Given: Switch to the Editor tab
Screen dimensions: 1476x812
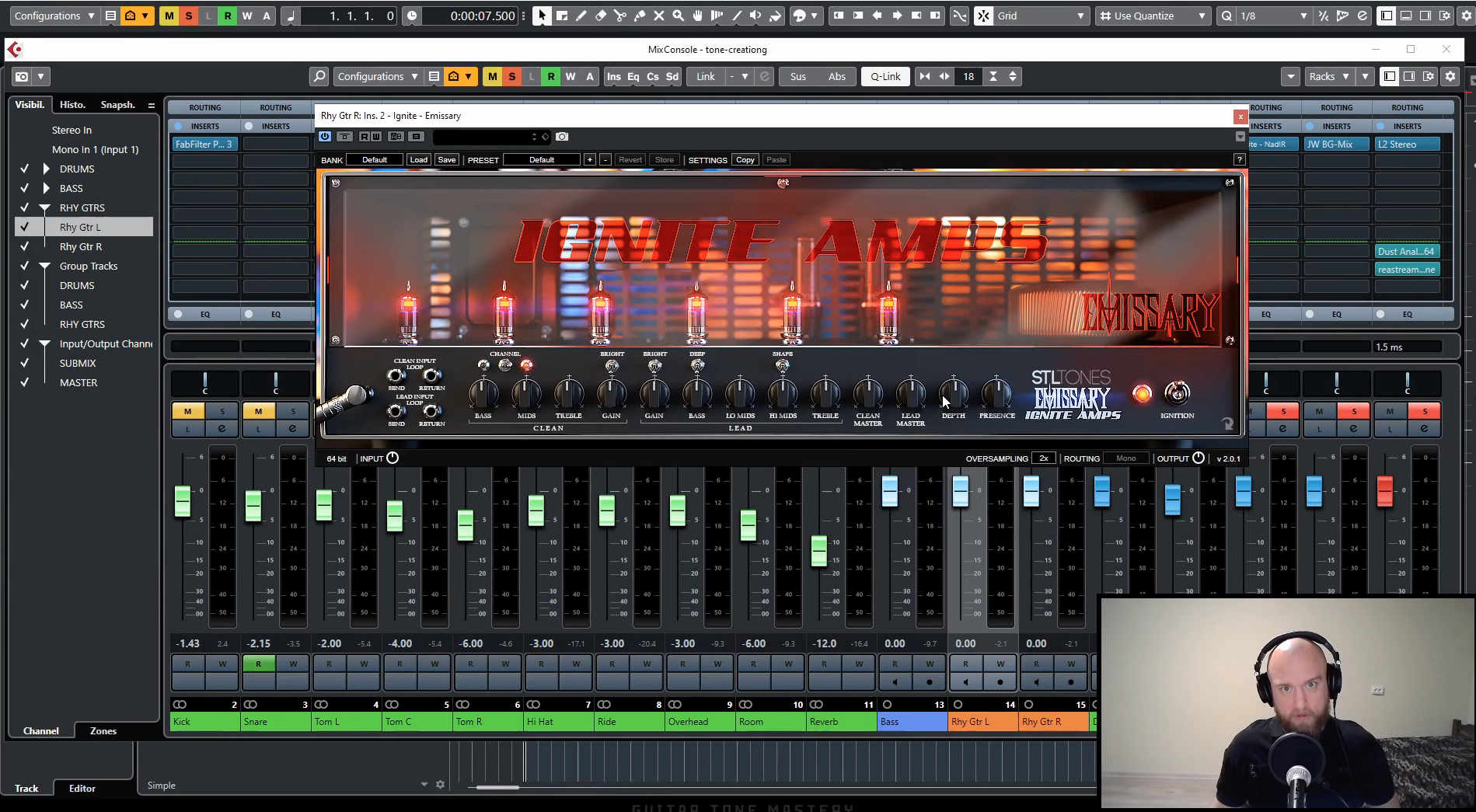Looking at the screenshot, I should point(82,789).
